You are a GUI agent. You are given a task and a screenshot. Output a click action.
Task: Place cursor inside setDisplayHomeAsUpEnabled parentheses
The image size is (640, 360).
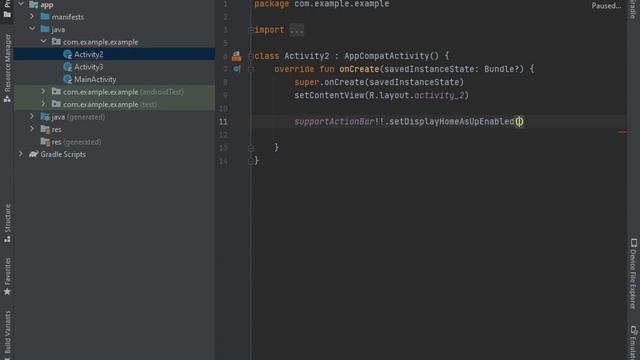tap(519, 122)
